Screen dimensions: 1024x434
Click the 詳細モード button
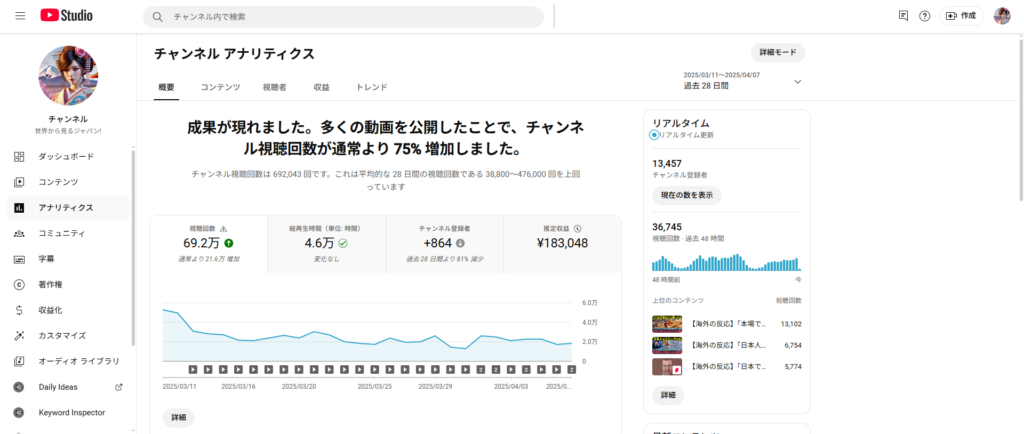pyautogui.click(x=777, y=53)
